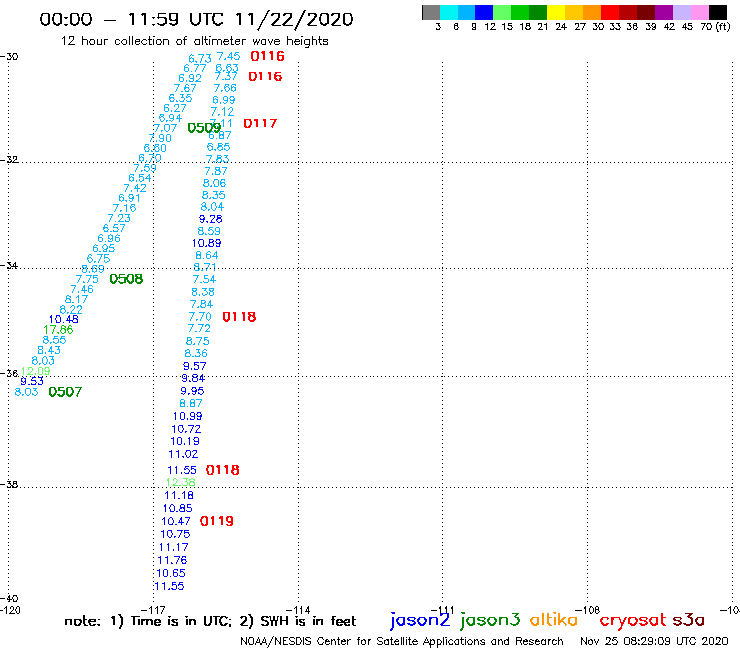This screenshot has height=650, width=740.
Task: Click the pink 70 ft legend swatch
Action: click(x=699, y=12)
